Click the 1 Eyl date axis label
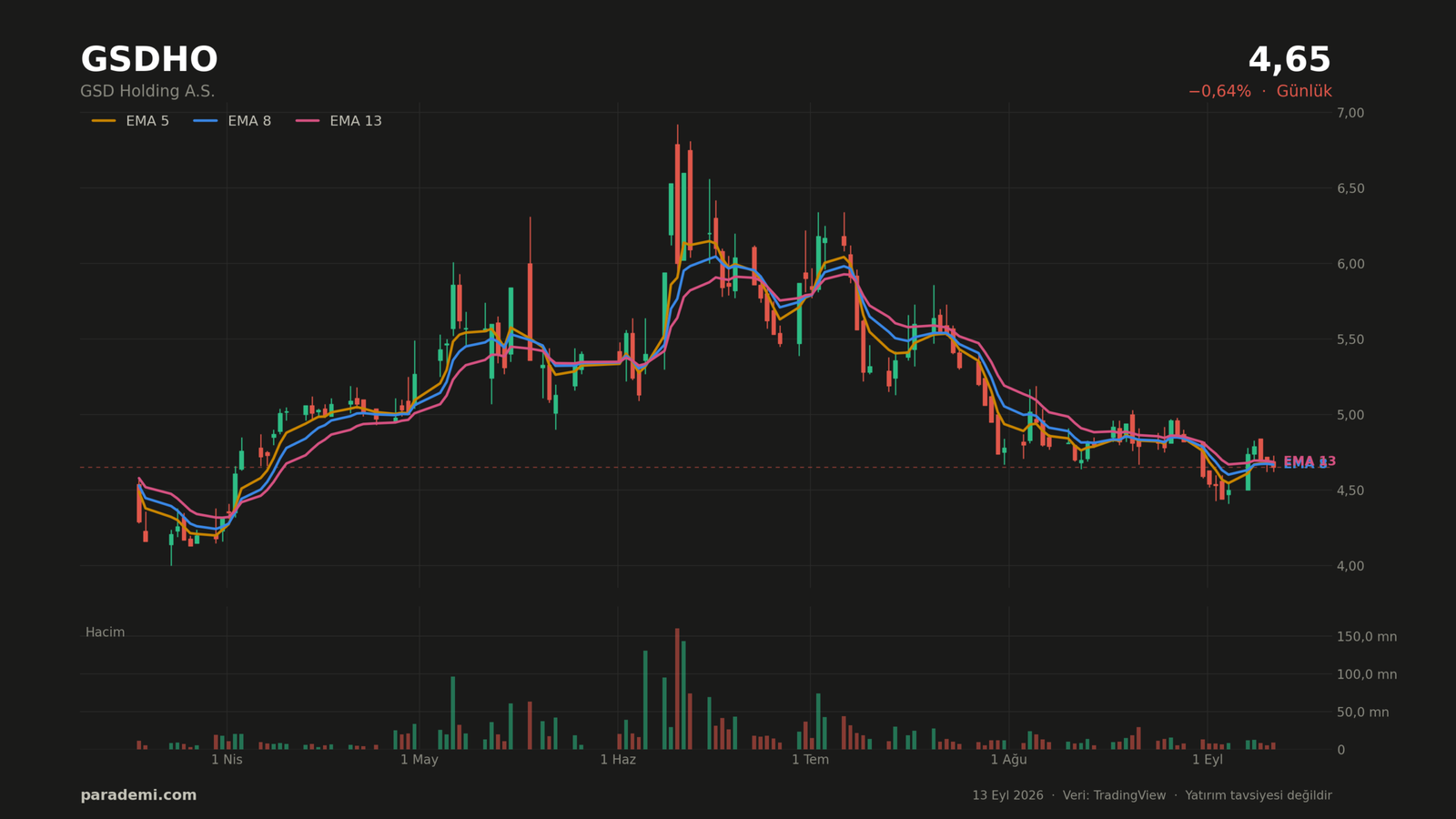Image resolution: width=1456 pixels, height=819 pixels. click(1208, 760)
